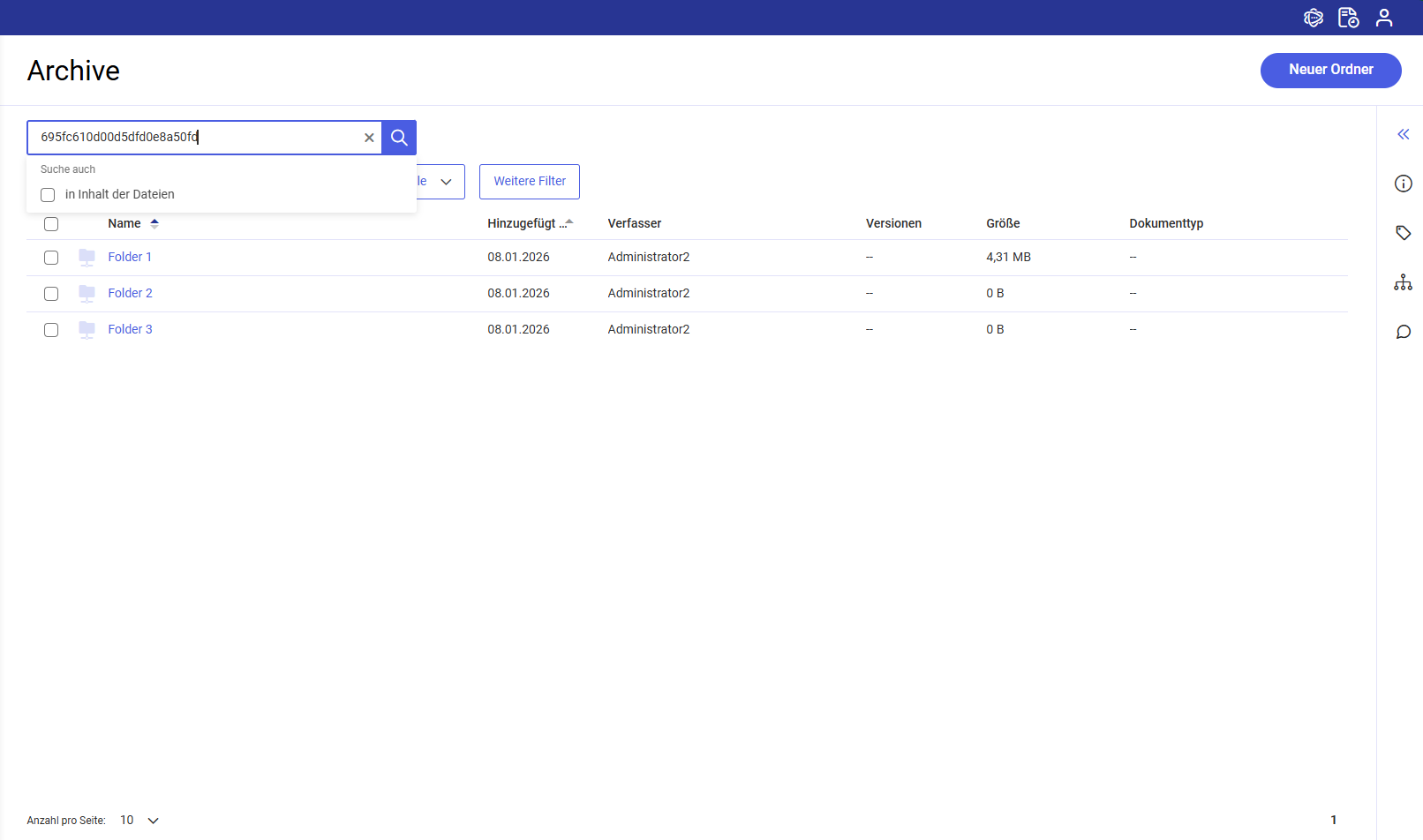Click the leftmost icon in the top header
1423x840 pixels.
[x=1313, y=18]
